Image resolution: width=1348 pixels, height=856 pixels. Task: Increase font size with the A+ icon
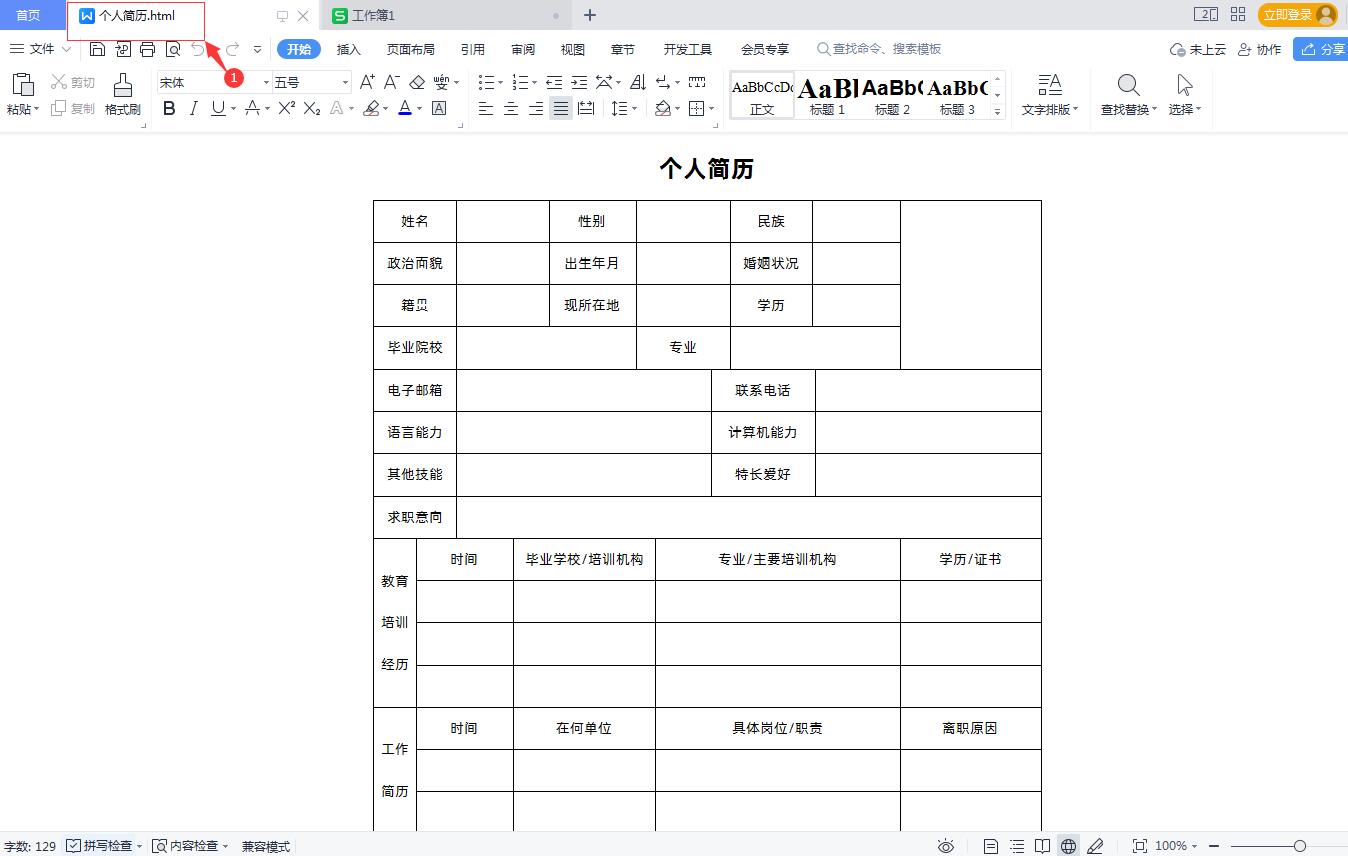coord(366,82)
